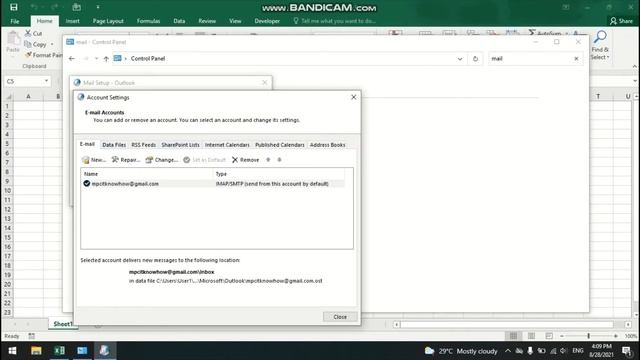Click the Share button in Excel
This screenshot has height=360, width=640.
click(x=621, y=21)
